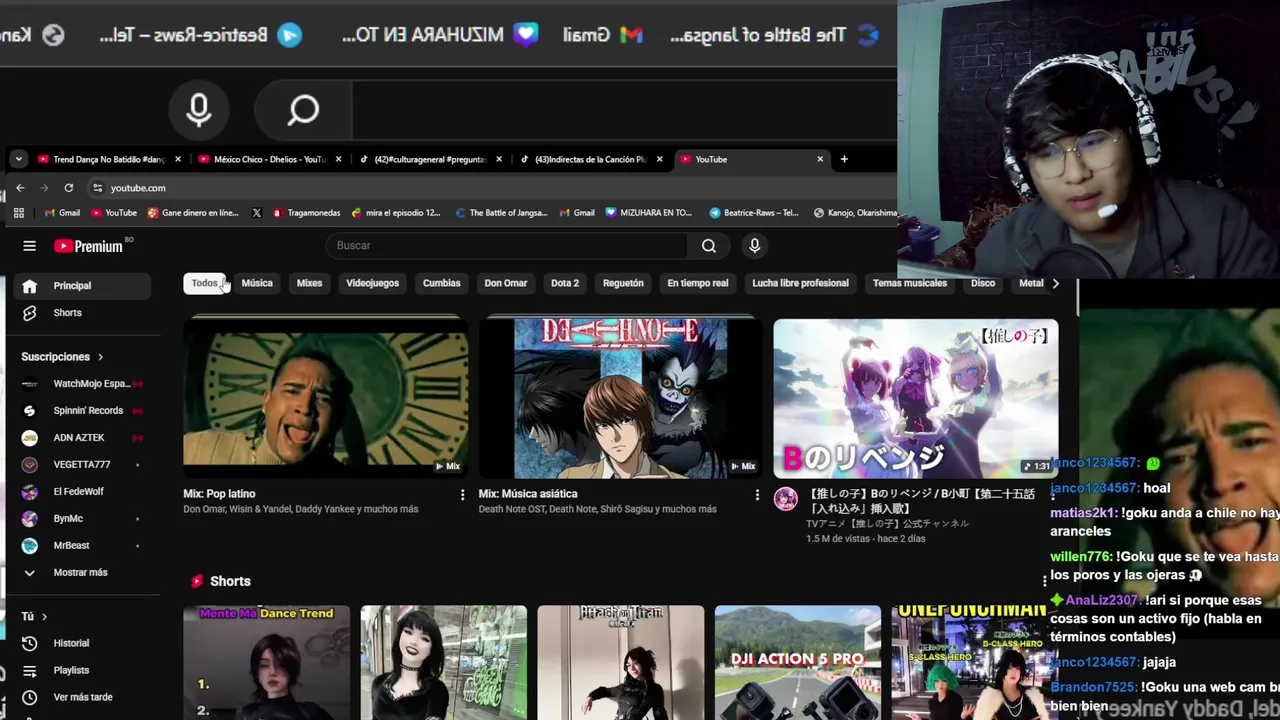Open Shorts in the left sidebar

point(82,313)
